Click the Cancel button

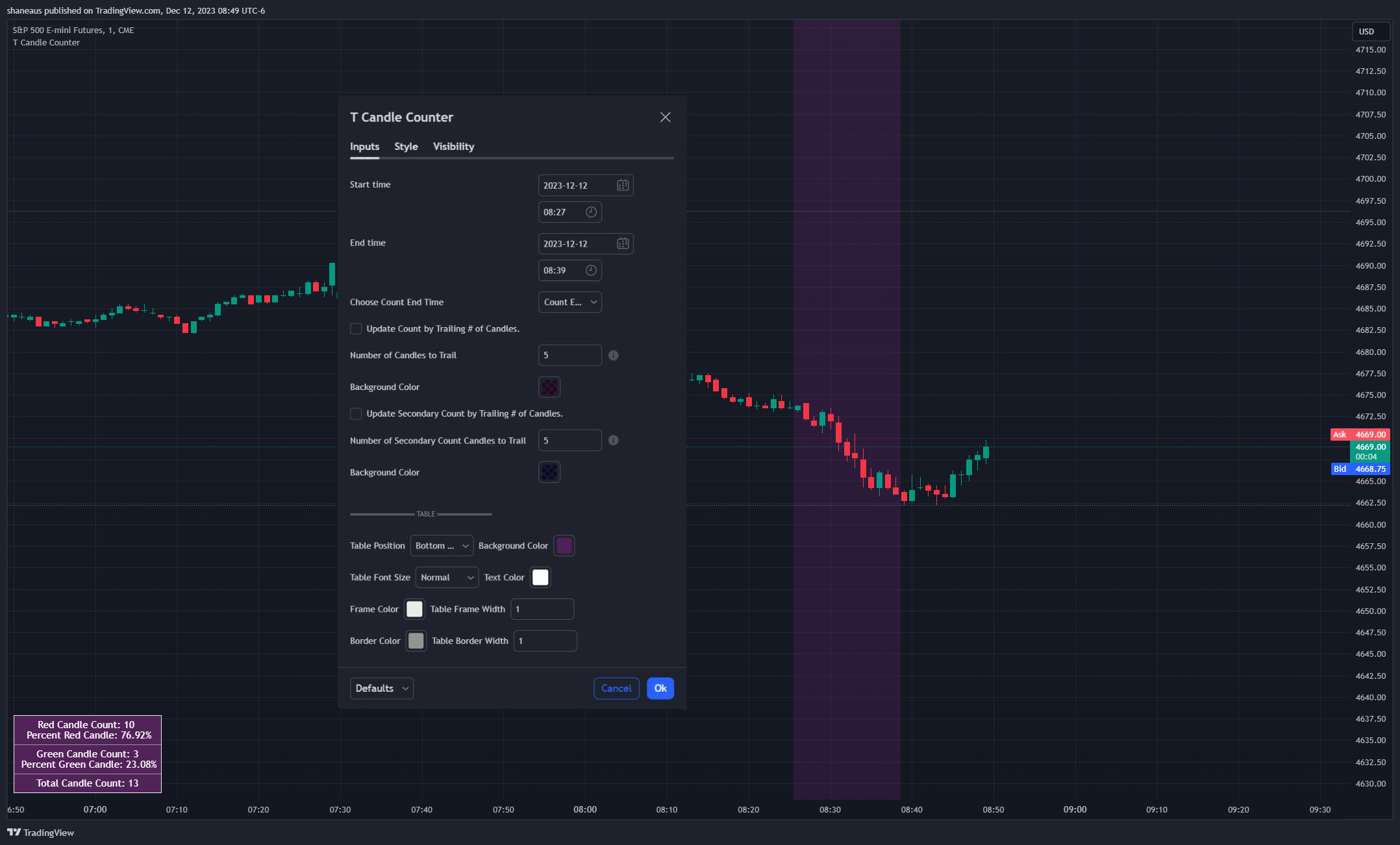[x=616, y=689]
